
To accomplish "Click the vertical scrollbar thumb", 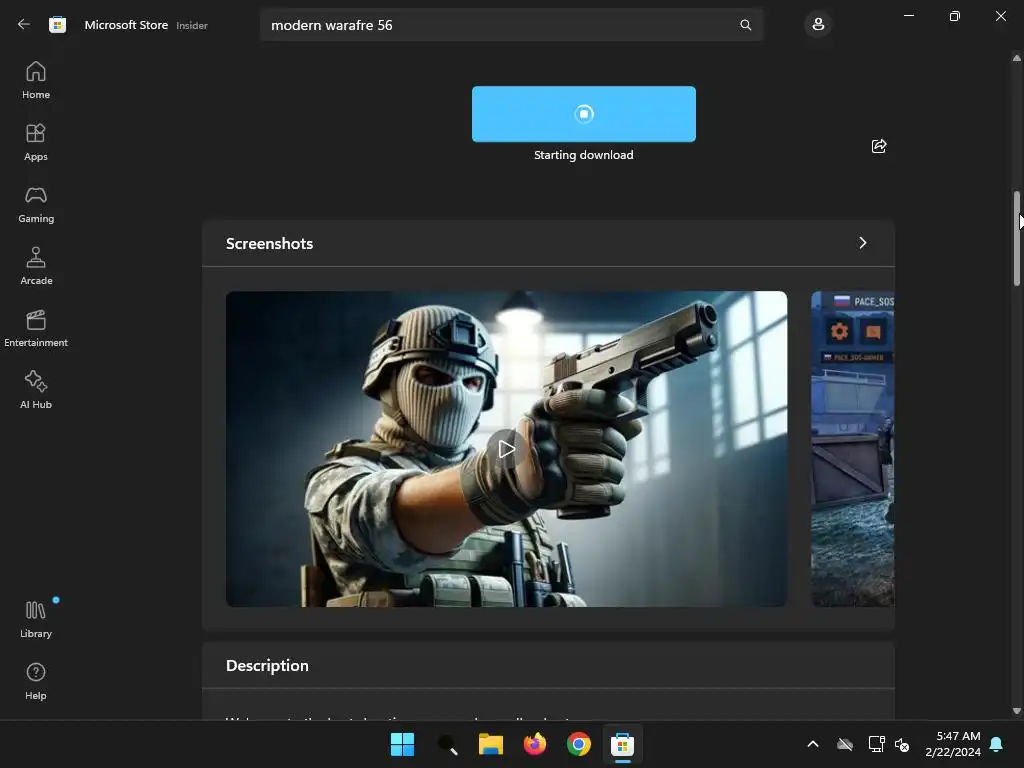I will [x=1017, y=238].
